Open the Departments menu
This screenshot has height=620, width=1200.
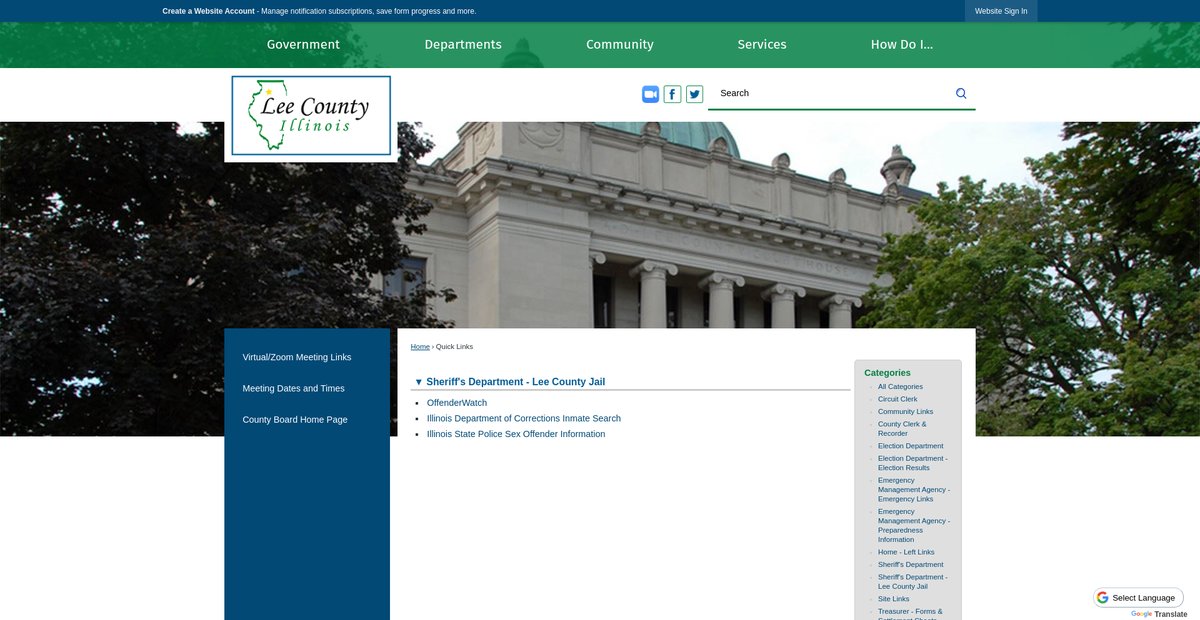pos(463,45)
